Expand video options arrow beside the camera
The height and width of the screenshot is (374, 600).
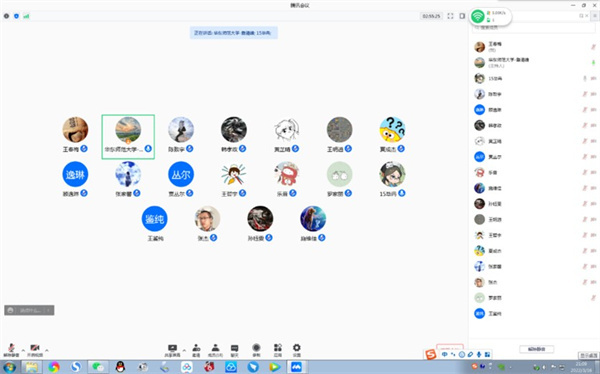(x=47, y=350)
